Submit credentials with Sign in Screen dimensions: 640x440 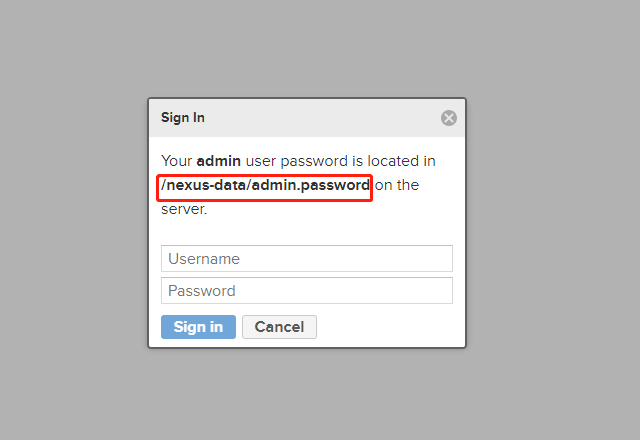pyautogui.click(x=198, y=327)
